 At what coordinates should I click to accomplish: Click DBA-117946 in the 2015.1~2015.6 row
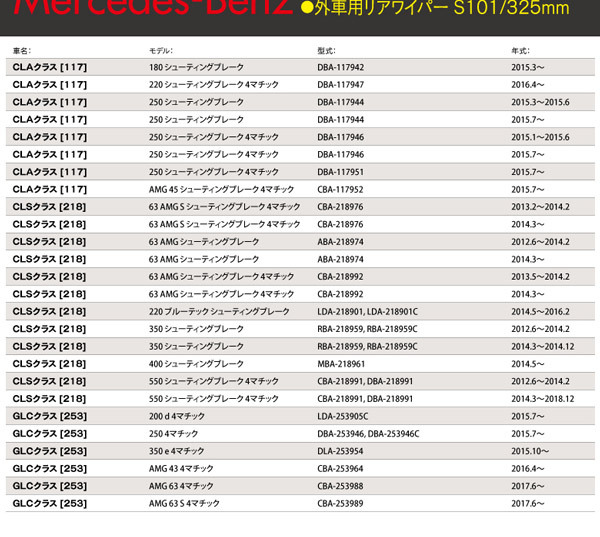coord(341,137)
